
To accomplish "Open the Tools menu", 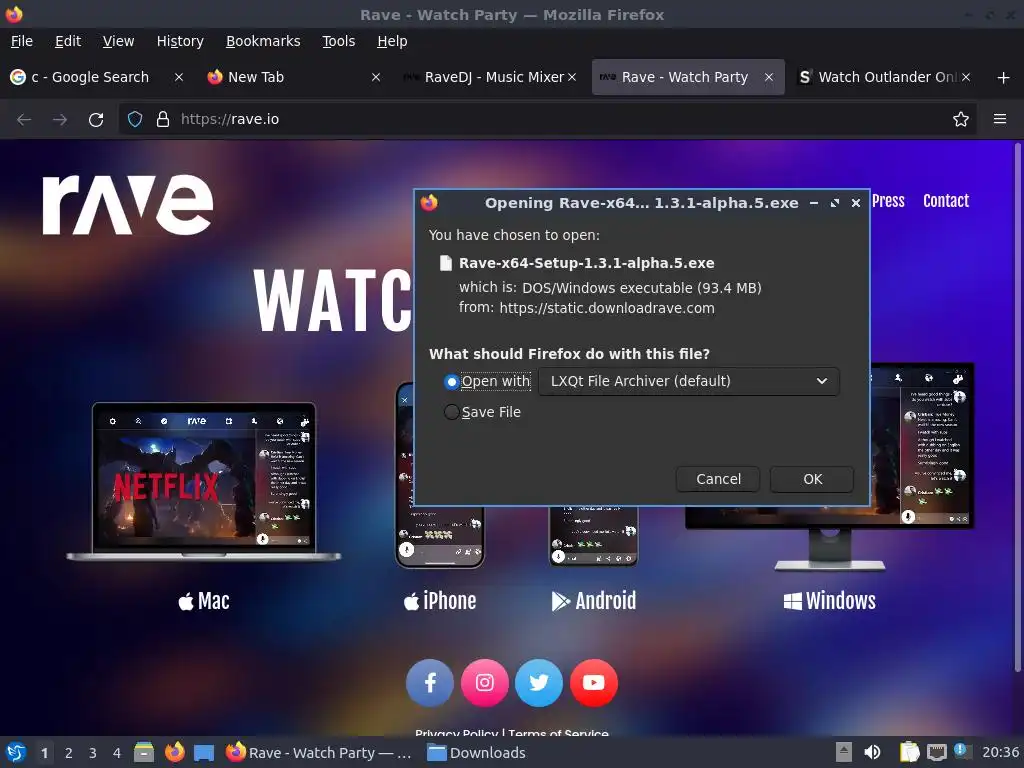I will (338, 41).
